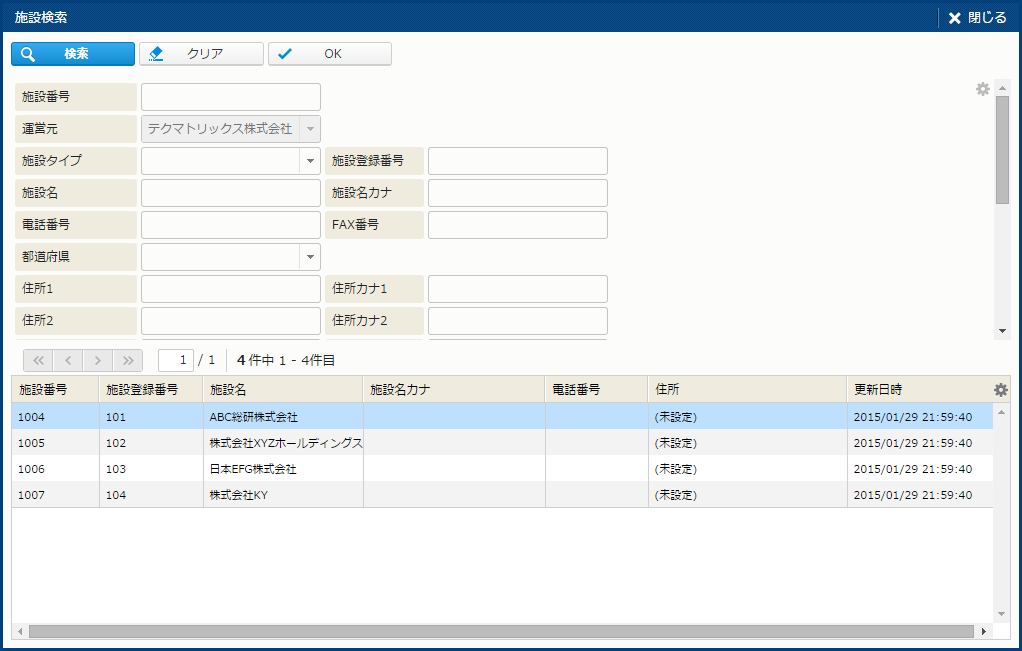The width and height of the screenshot is (1022, 651).
Task: Confirm with the OK button
Action: click(329, 54)
